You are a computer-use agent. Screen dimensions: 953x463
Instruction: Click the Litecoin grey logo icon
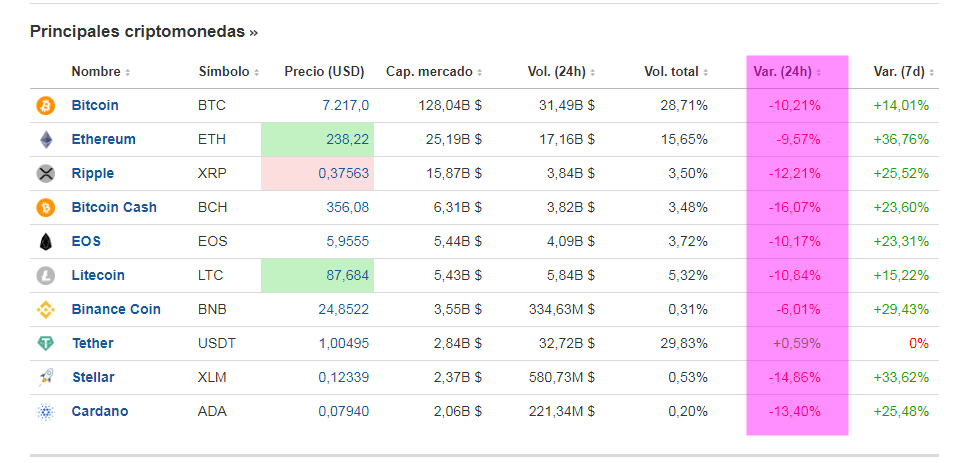click(45, 275)
